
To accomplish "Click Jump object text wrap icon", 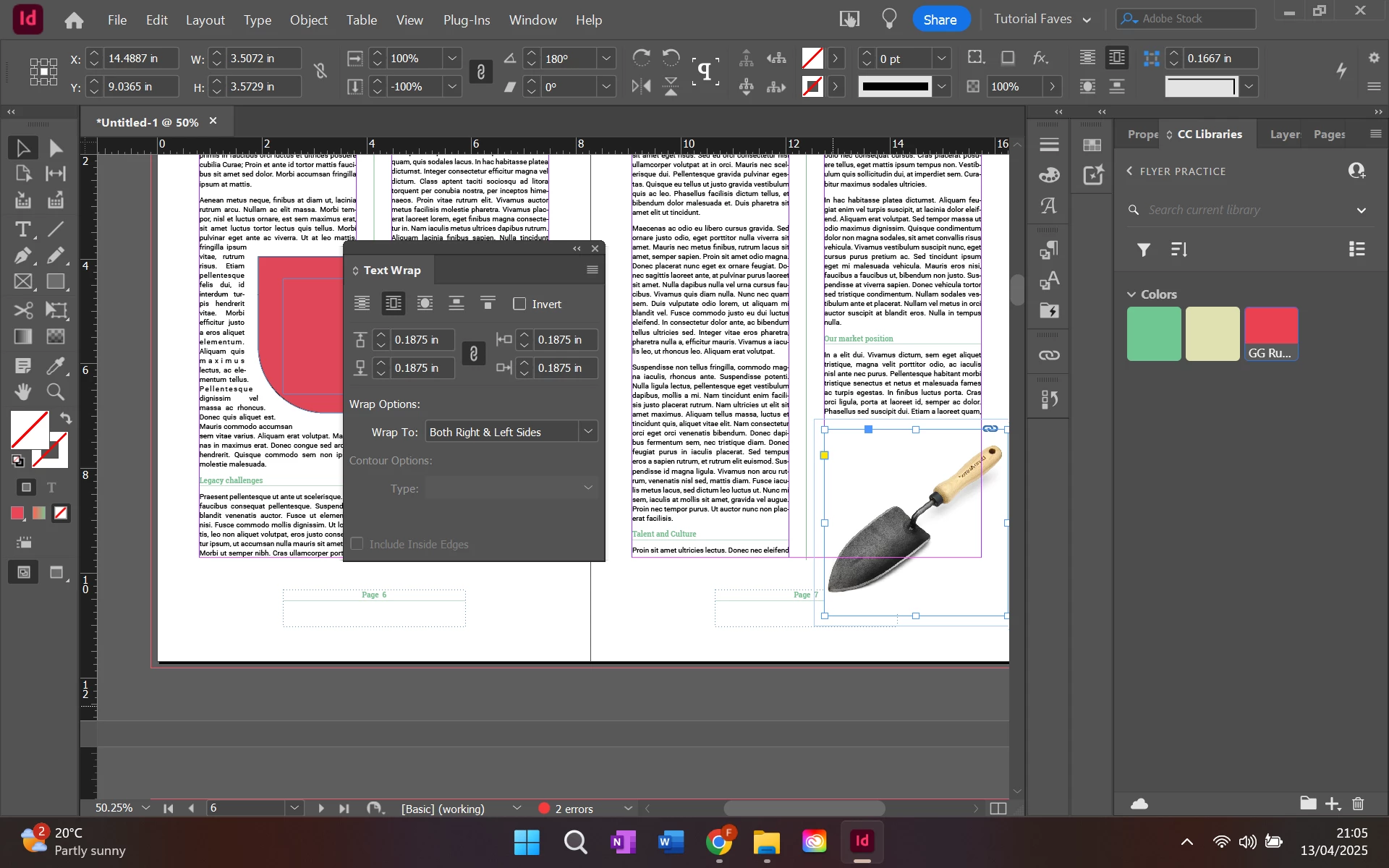I will click(x=456, y=304).
